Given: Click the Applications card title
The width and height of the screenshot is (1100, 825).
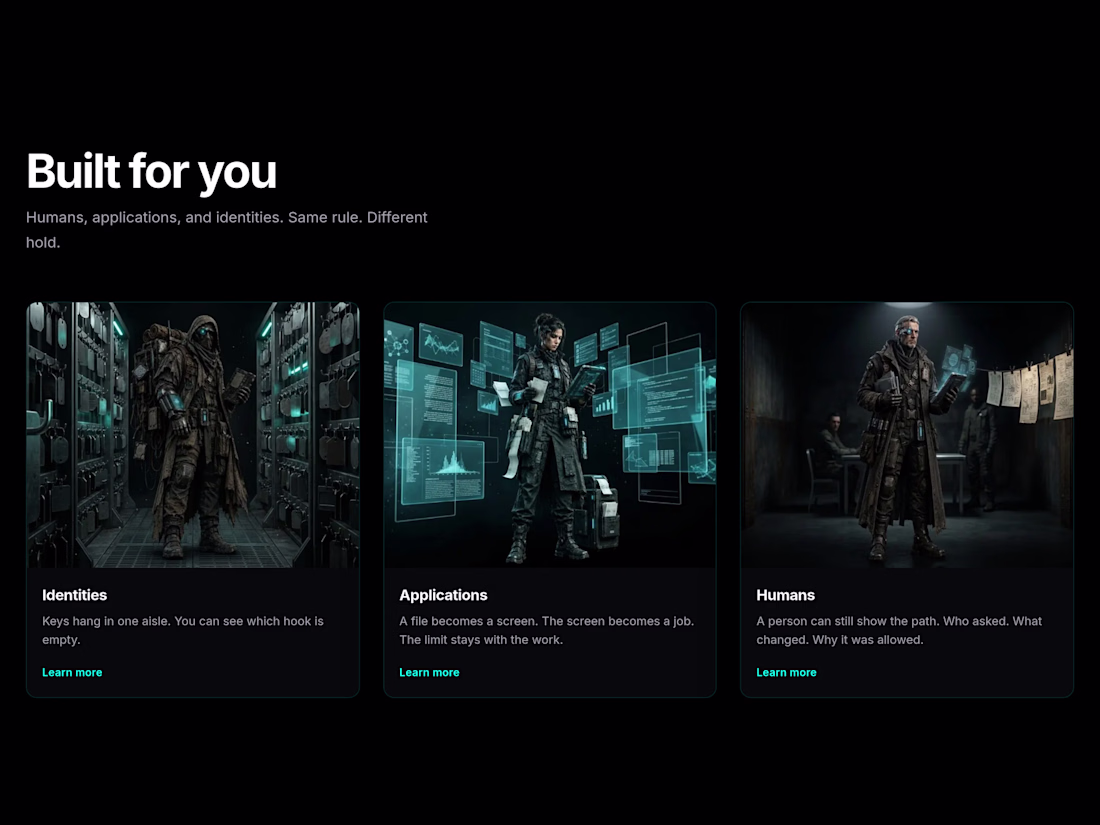Looking at the screenshot, I should tap(443, 595).
